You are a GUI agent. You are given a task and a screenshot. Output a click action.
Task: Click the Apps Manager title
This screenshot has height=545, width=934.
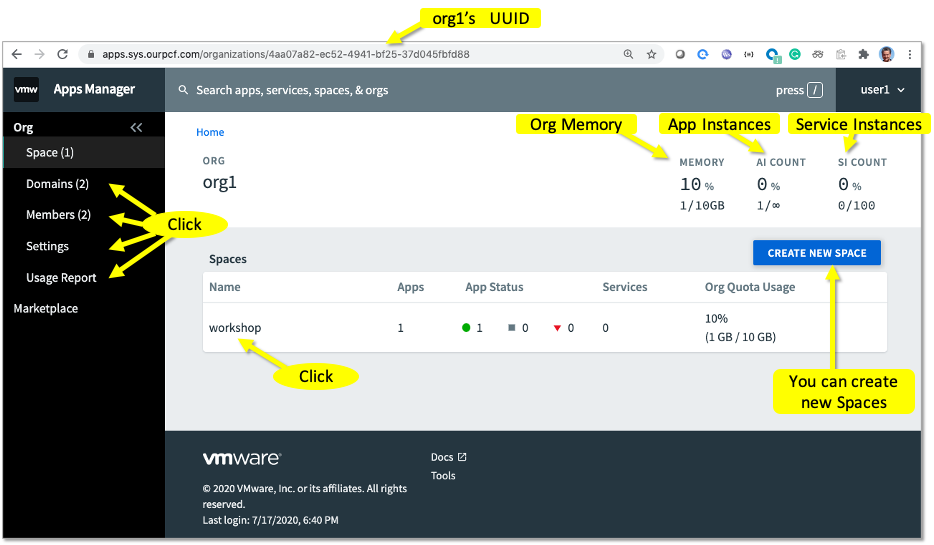[x=94, y=89]
